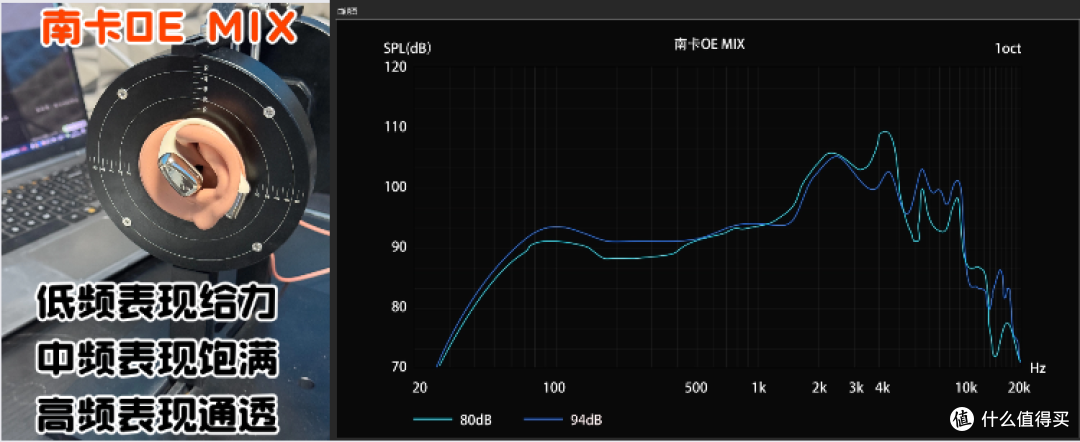This screenshot has width=1080, height=442.
Task: Click the 500 frequency tick label
Action: pyautogui.click(x=696, y=388)
